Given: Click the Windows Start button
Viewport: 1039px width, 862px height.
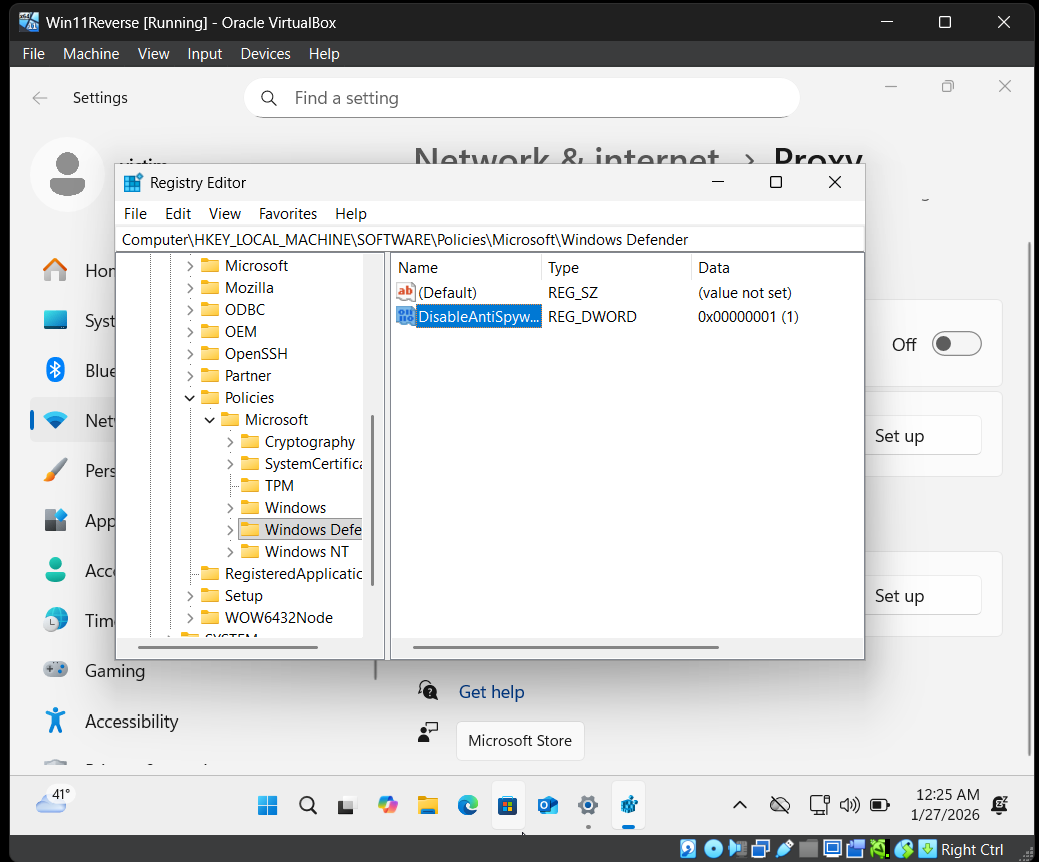Looking at the screenshot, I should coord(268,805).
